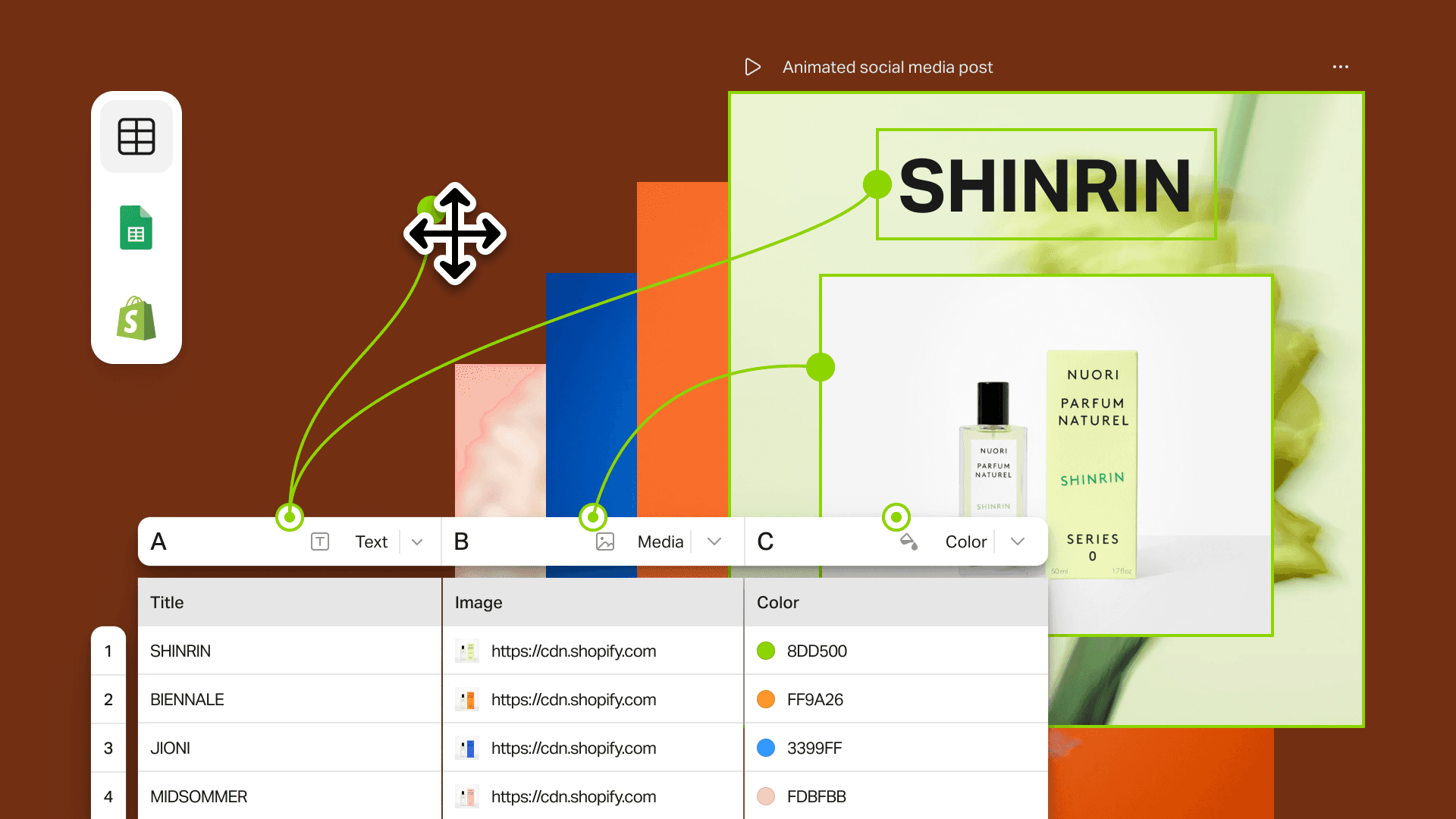Open the three-dot options menu
Viewport: 1456px width, 819px height.
(1340, 67)
